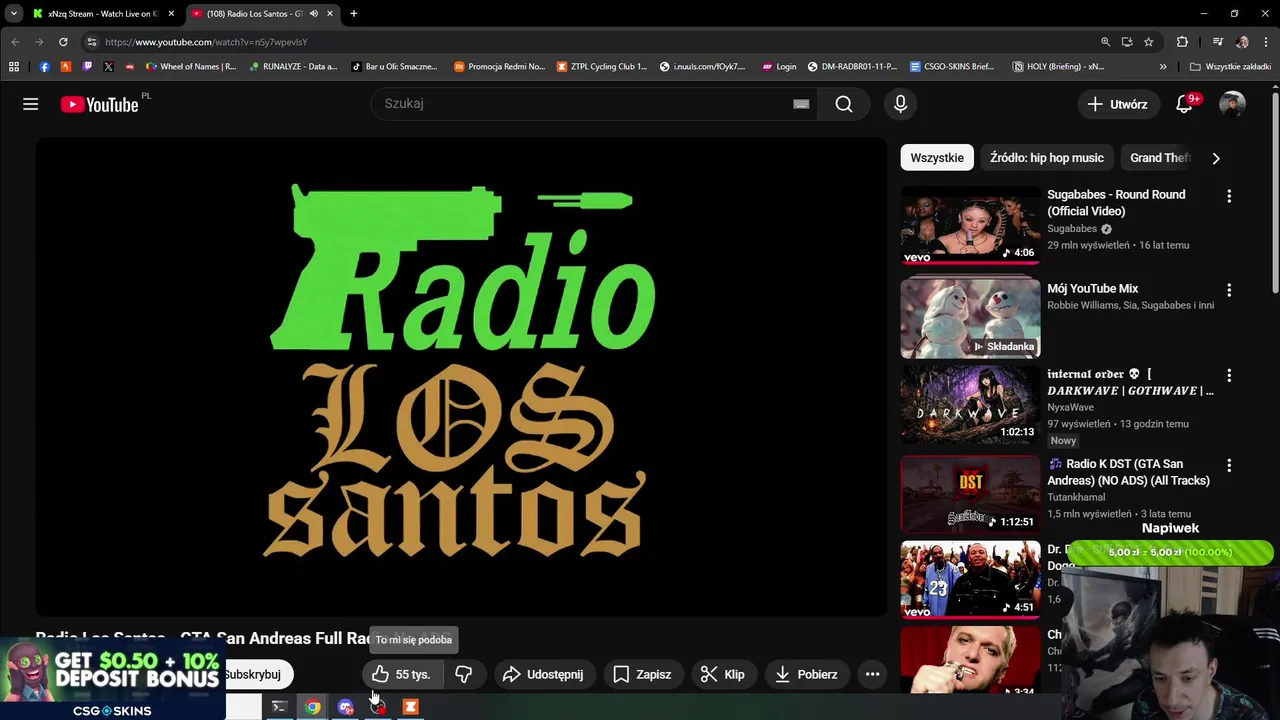Open the YouTube hamburger guide menu
This screenshot has width=1280, height=720.
point(31,104)
